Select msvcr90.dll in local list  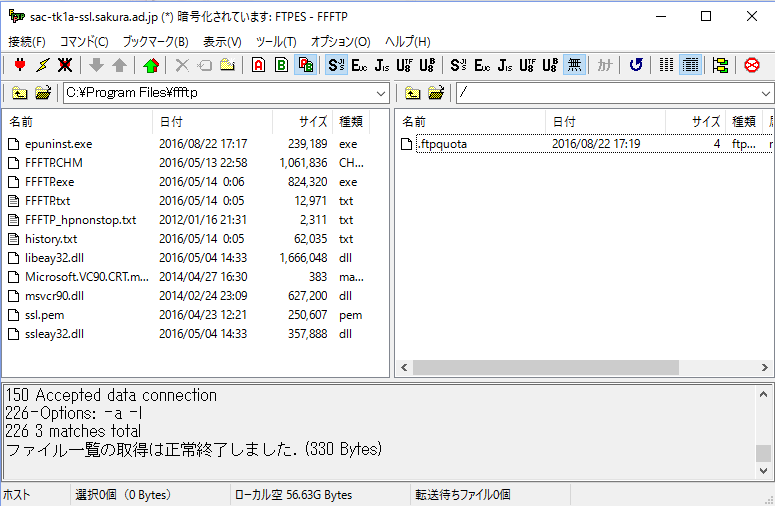pos(54,296)
